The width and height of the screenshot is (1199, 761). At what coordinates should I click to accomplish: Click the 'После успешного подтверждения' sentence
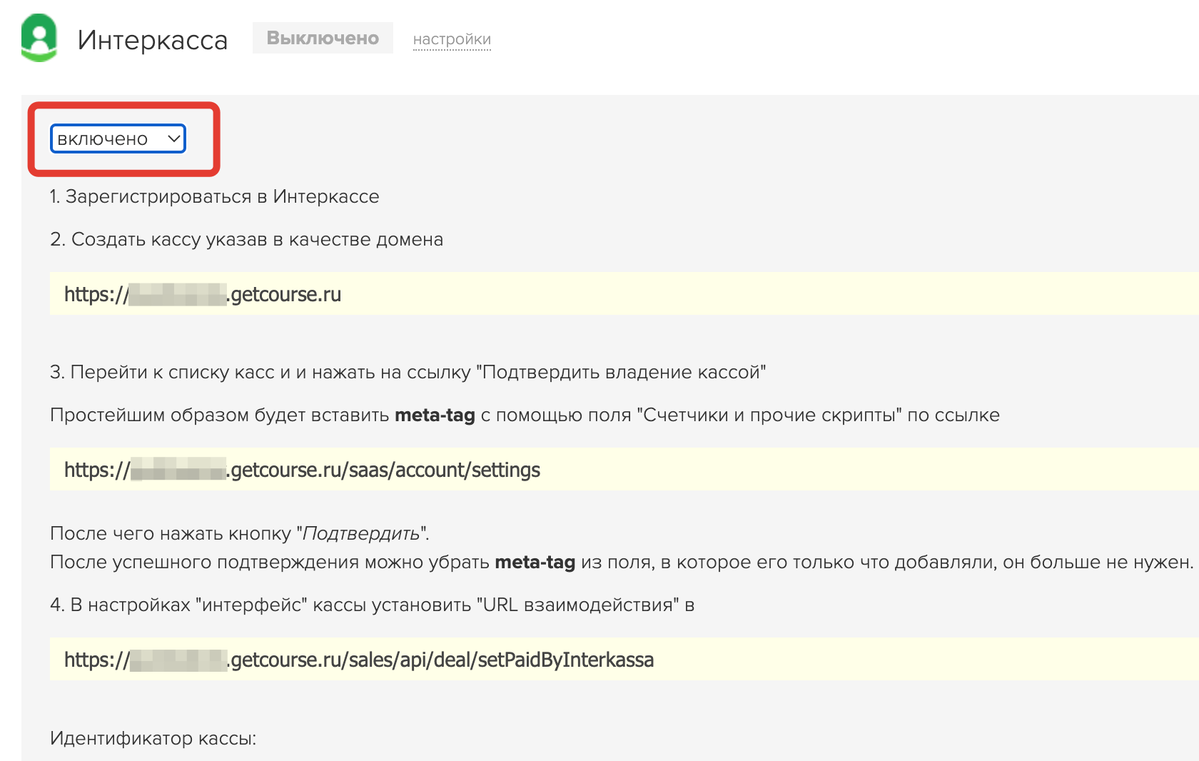[622, 562]
